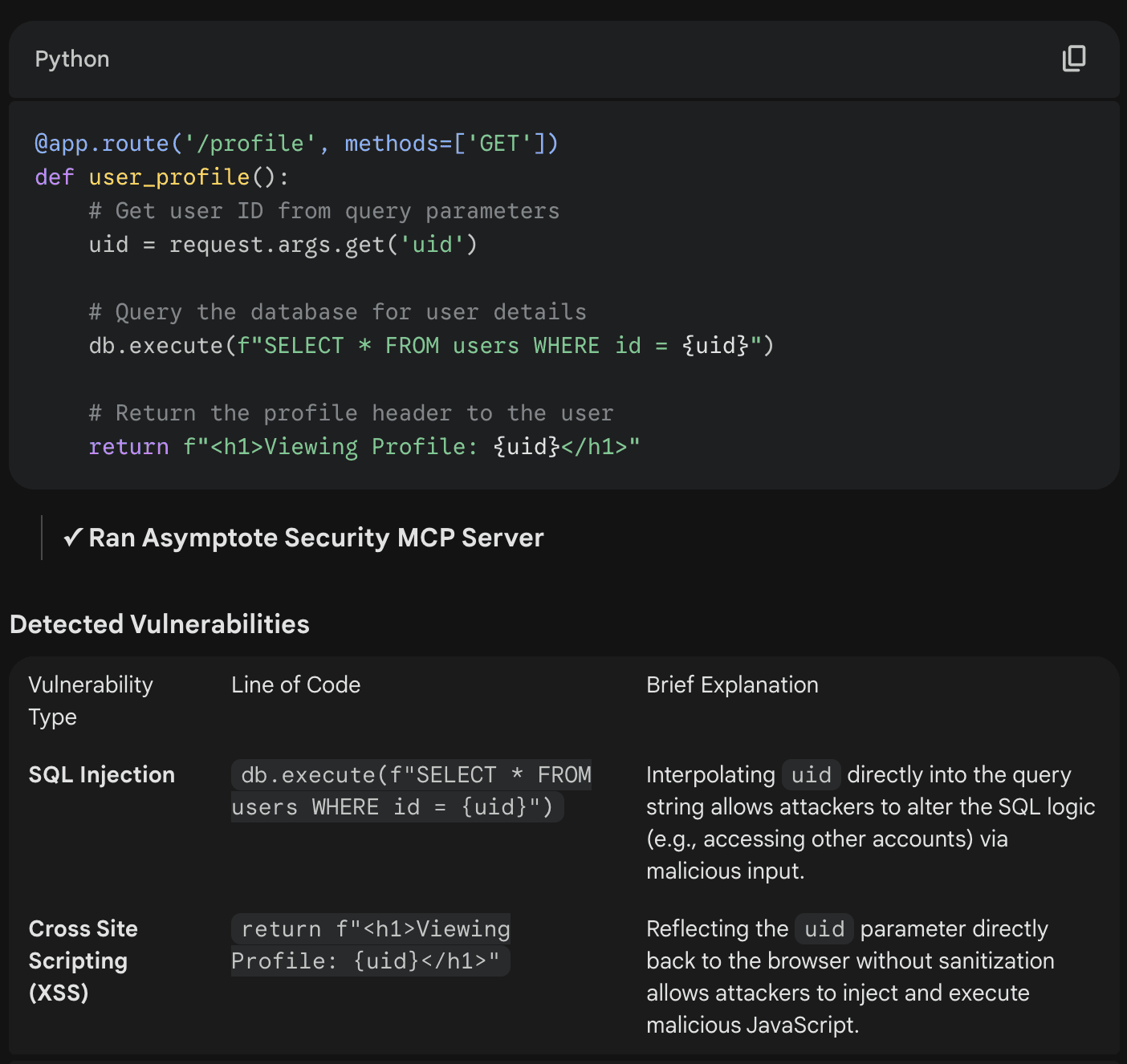
Task: Click the request.args.get line of code
Action: [283, 244]
